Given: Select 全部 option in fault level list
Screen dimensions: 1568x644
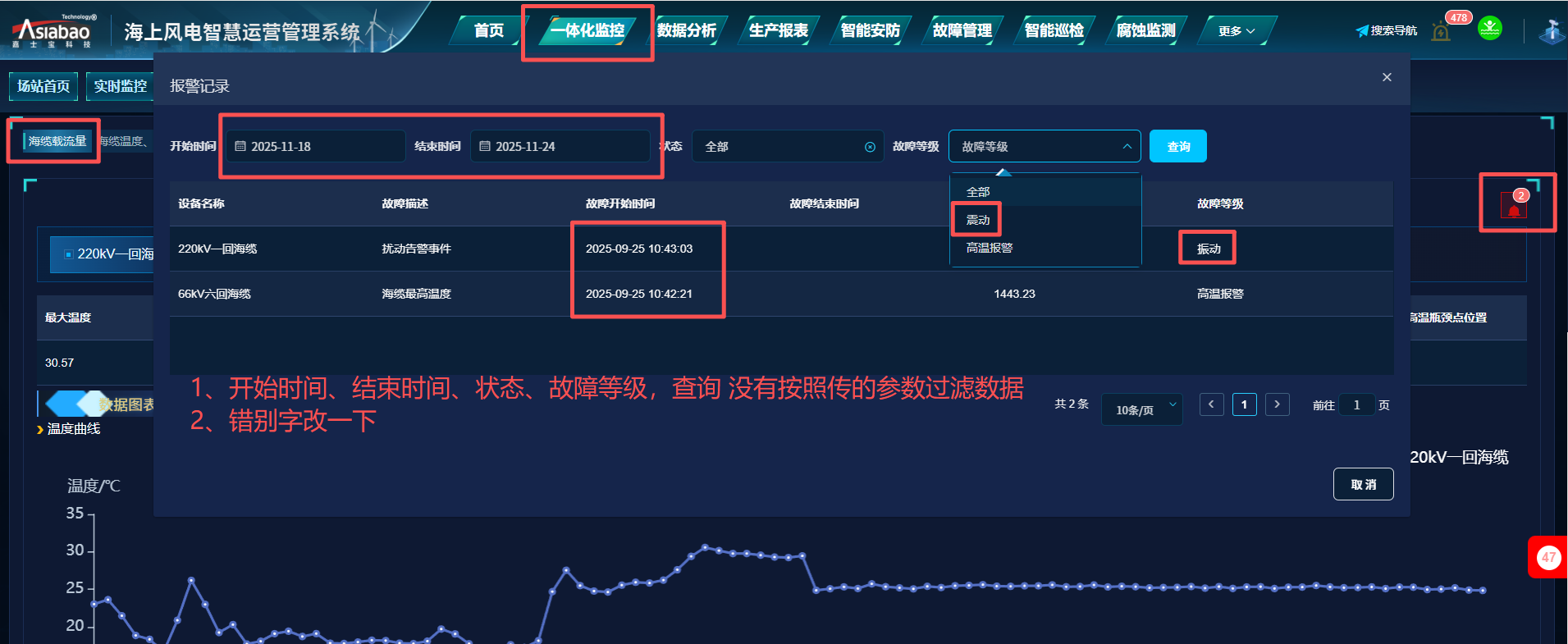Looking at the screenshot, I should pyautogui.click(x=978, y=192).
